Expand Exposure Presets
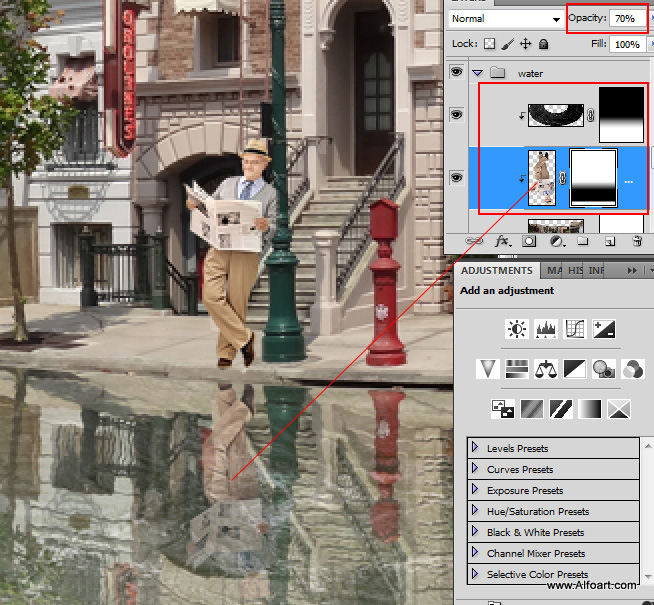The width and height of the screenshot is (654, 605). coord(475,489)
